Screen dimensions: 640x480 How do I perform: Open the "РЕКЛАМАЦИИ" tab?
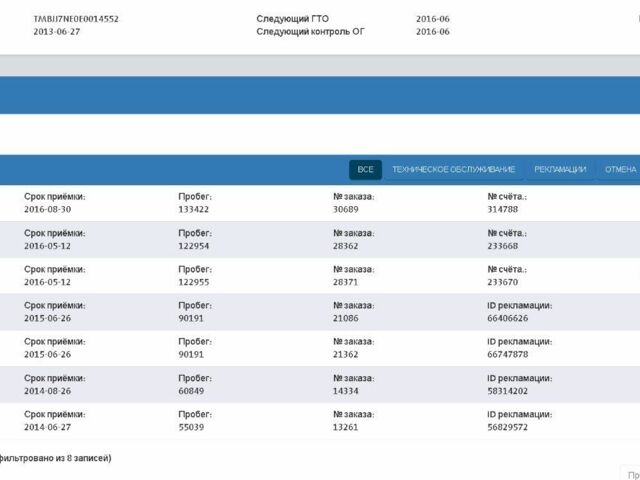(x=560, y=170)
